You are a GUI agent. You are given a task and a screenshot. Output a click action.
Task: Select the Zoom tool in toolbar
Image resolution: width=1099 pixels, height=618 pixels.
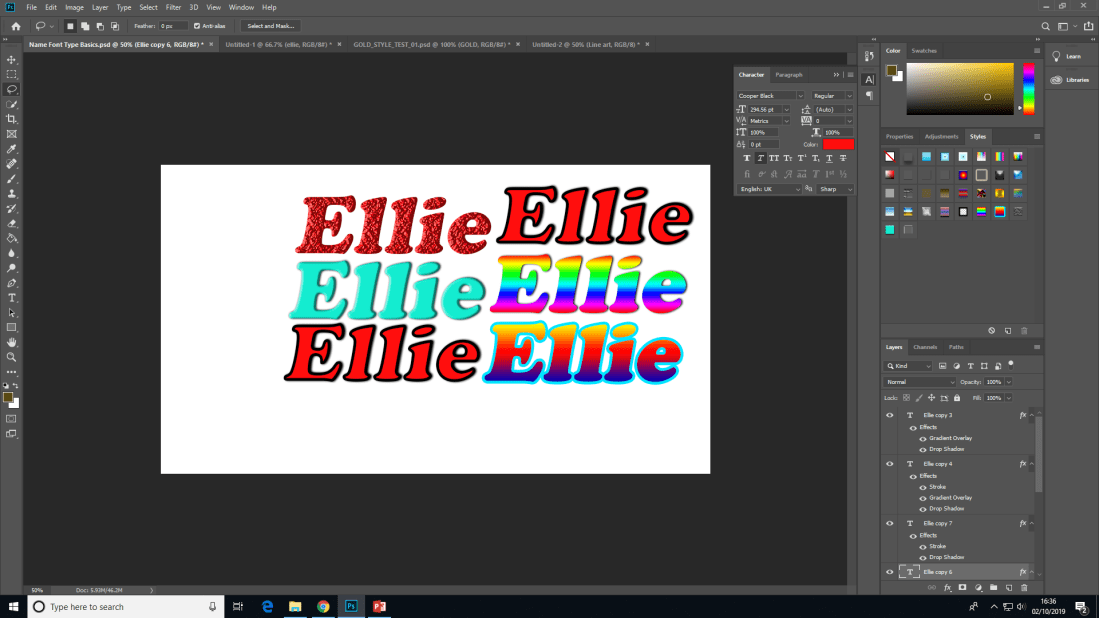pyautogui.click(x=12, y=357)
